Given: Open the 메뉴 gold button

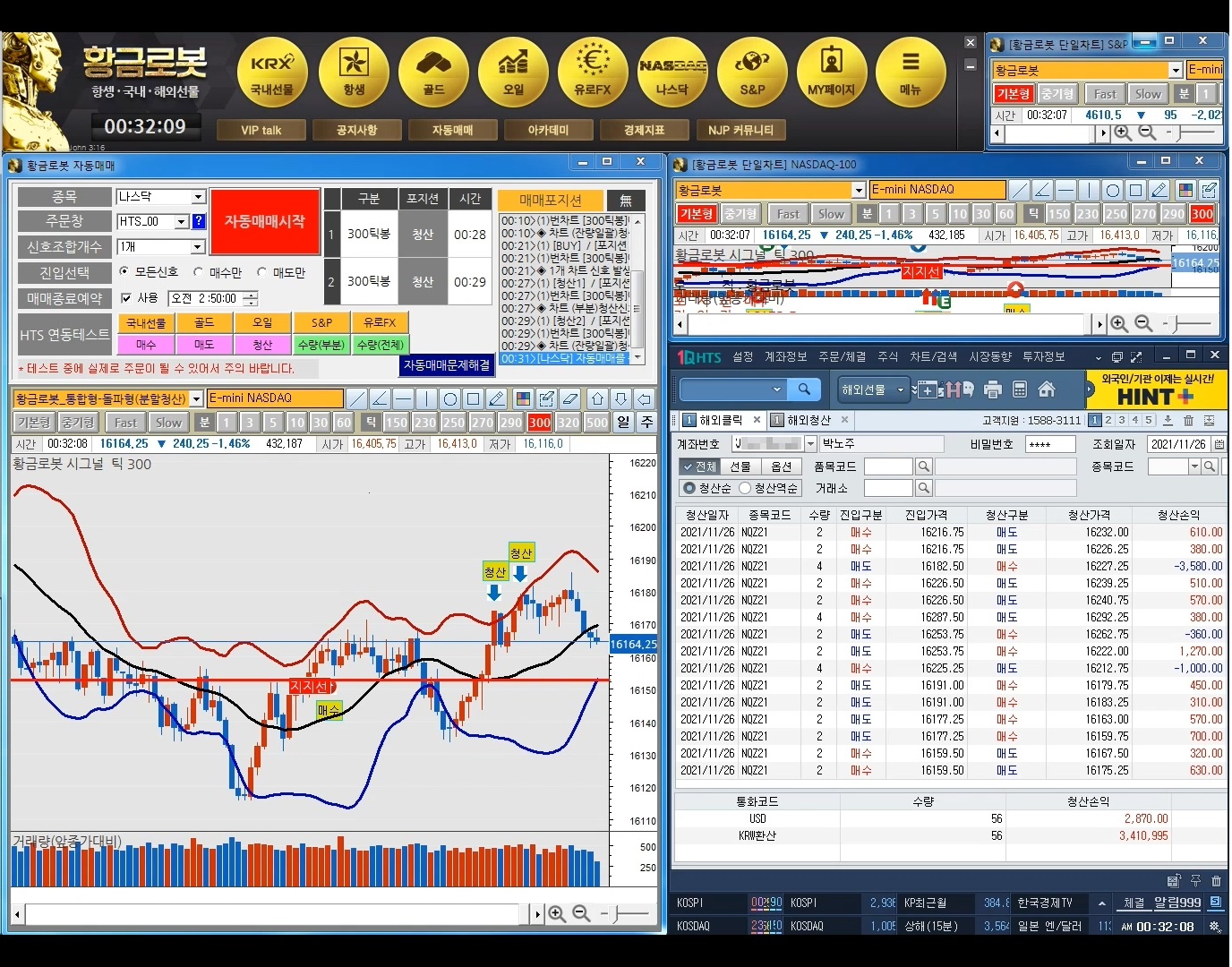Looking at the screenshot, I should pyautogui.click(x=911, y=73).
